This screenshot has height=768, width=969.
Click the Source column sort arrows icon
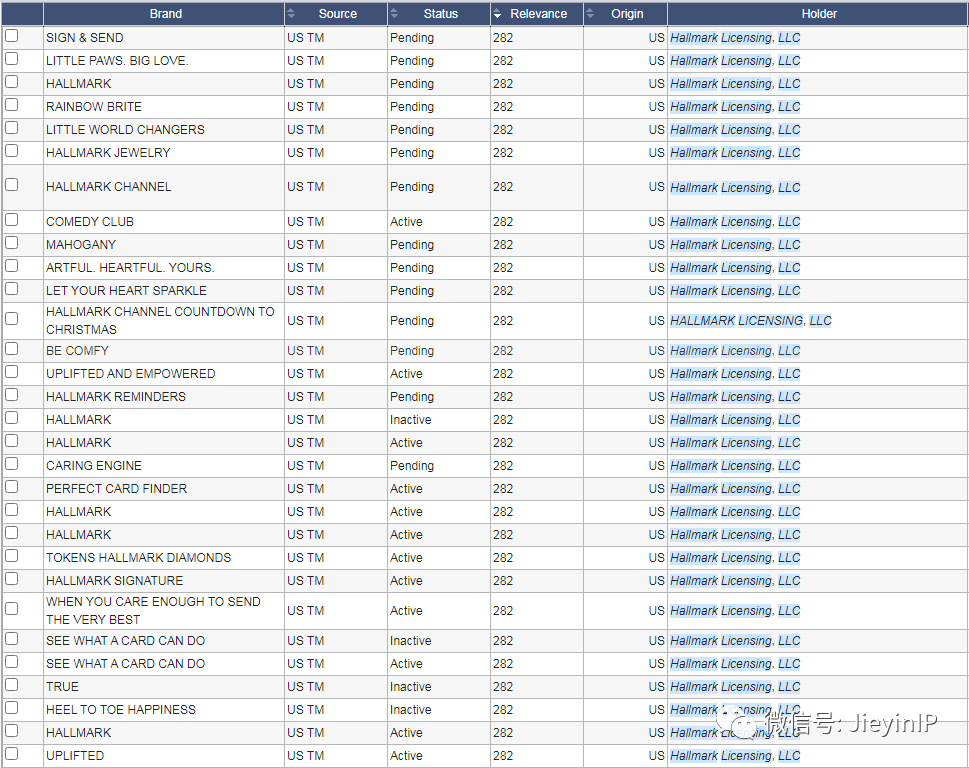[x=291, y=14]
